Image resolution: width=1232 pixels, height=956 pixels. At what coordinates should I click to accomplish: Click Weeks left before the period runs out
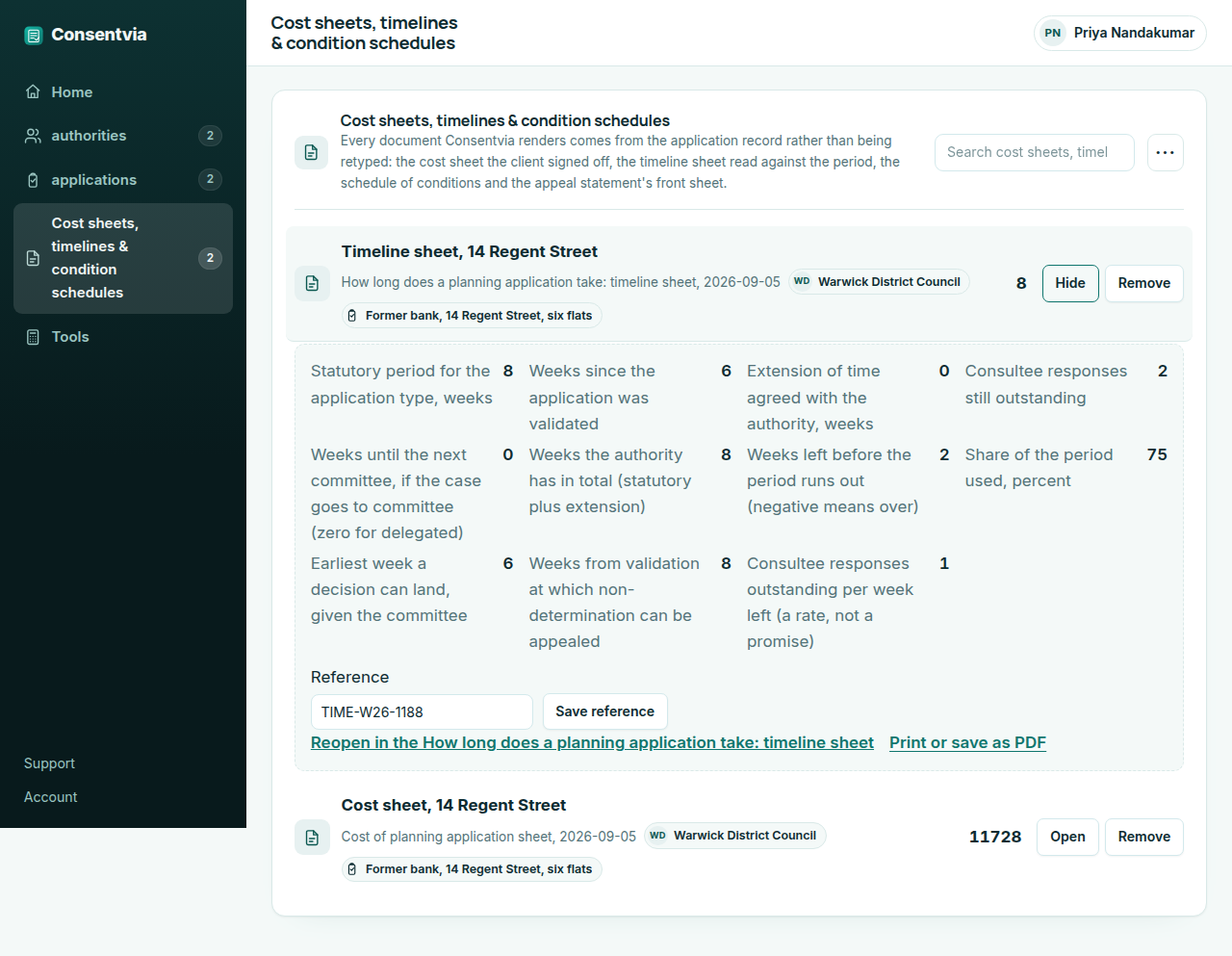coord(833,480)
